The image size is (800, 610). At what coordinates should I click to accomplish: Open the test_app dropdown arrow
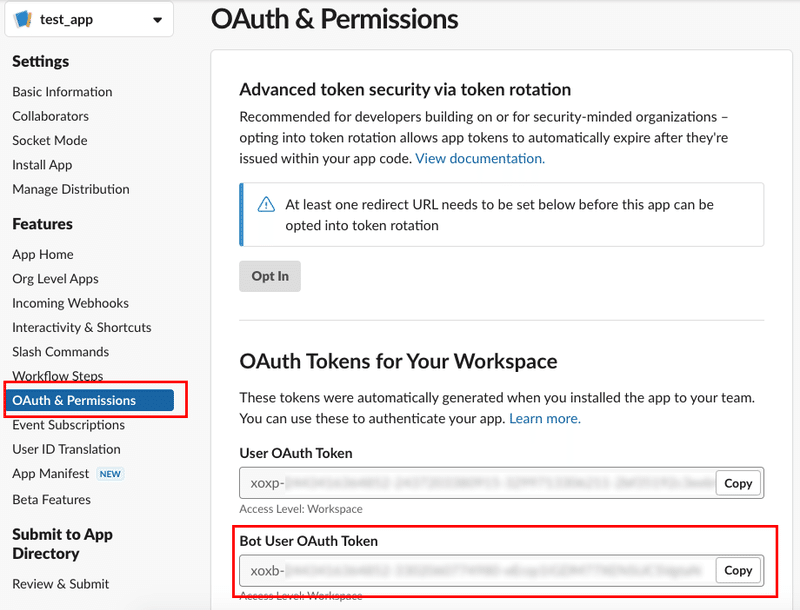point(157,20)
